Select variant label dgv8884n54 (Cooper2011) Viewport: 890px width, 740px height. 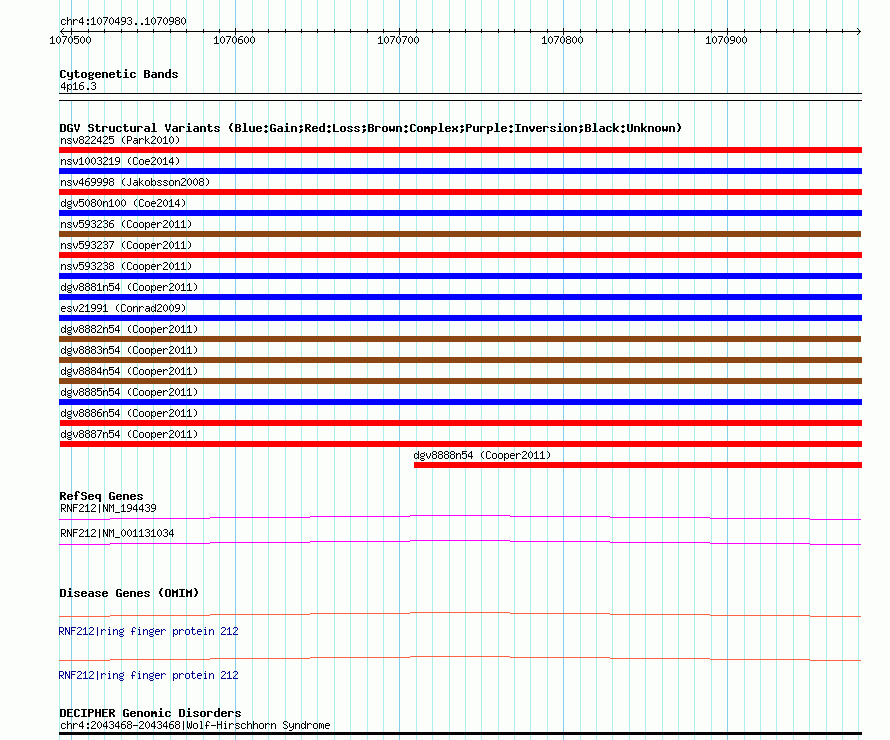129,371
